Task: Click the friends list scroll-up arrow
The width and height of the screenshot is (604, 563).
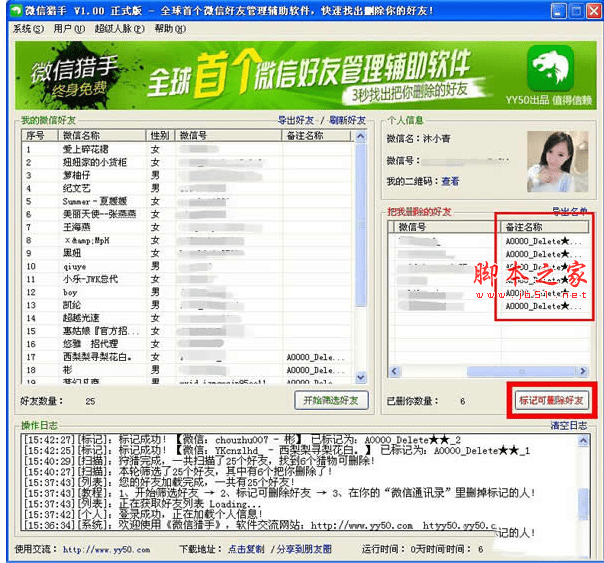Action: pyautogui.click(x=361, y=136)
